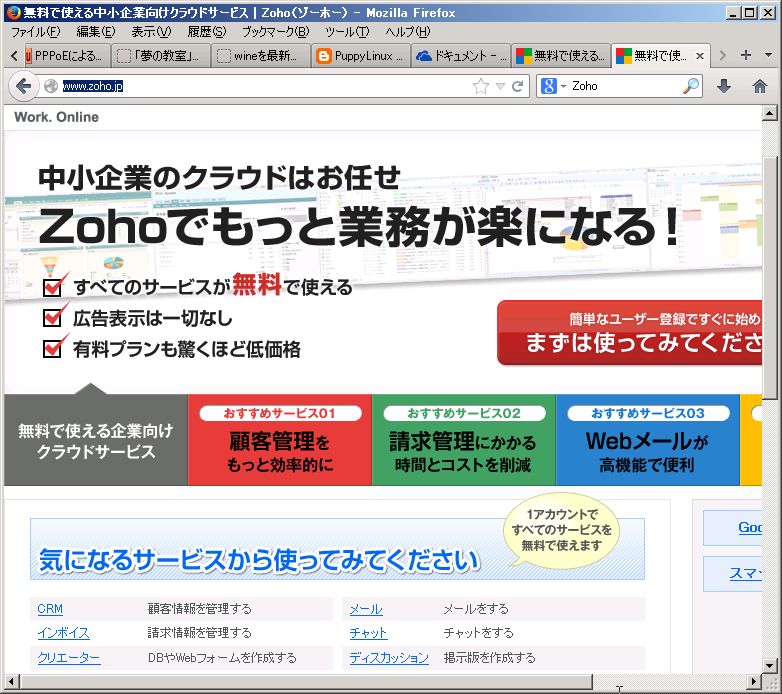Image resolution: width=782 pixels, height=694 pixels.
Task: Open the ファイル menu
Action: (x=35, y=32)
